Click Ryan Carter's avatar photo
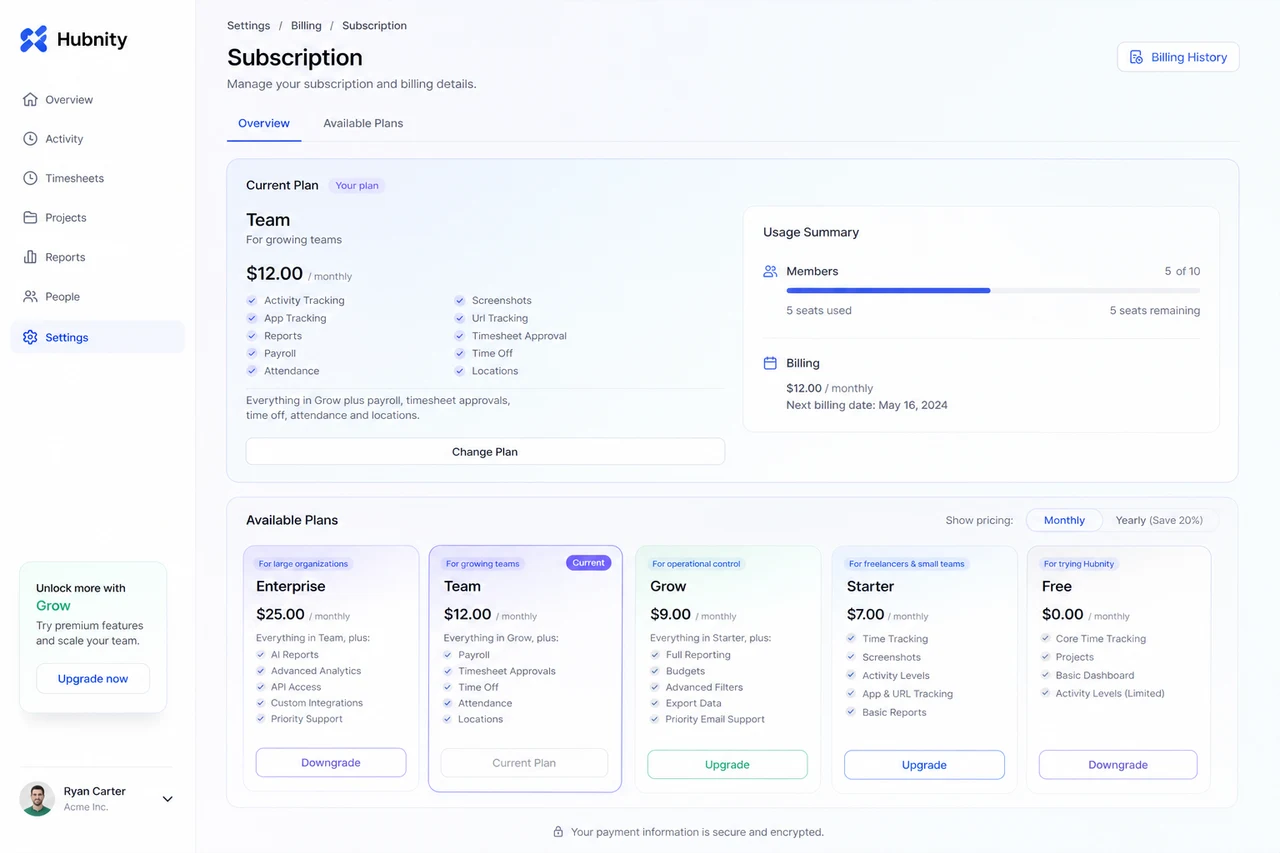The height and width of the screenshot is (853, 1280). click(x=37, y=798)
